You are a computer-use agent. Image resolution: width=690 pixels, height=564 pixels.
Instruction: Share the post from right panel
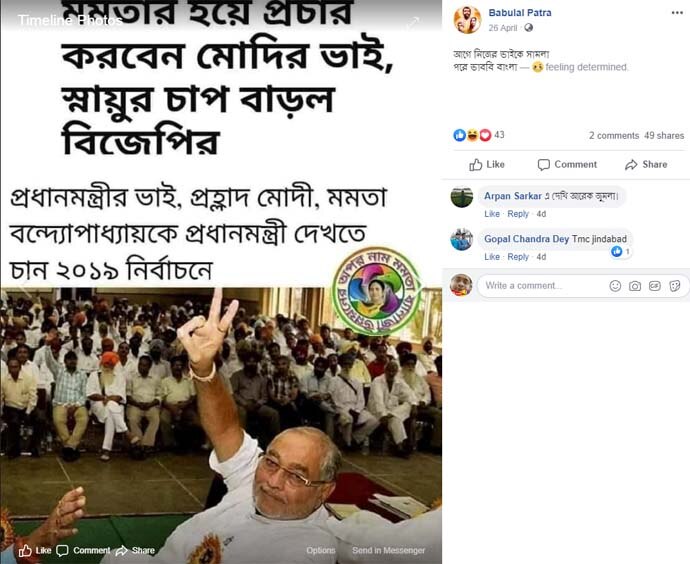click(x=646, y=165)
